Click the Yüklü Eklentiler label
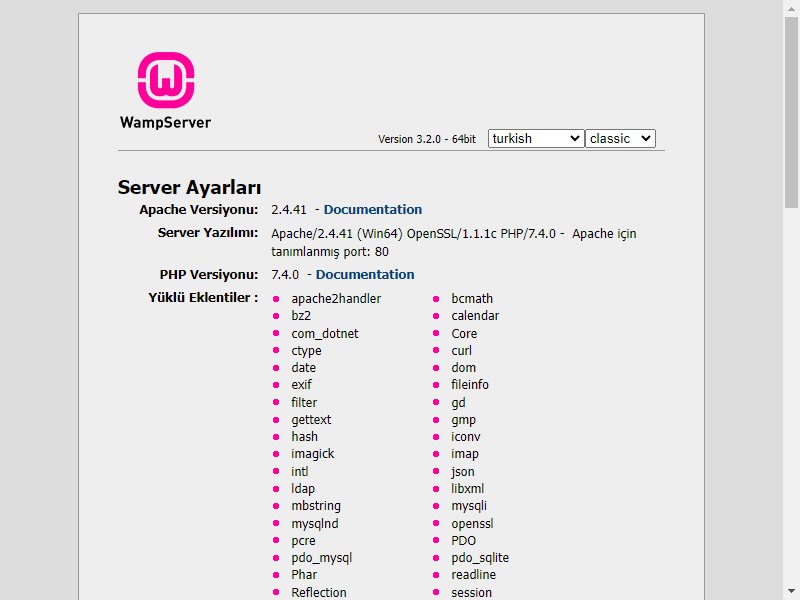This screenshot has height=600, width=800. (x=203, y=297)
